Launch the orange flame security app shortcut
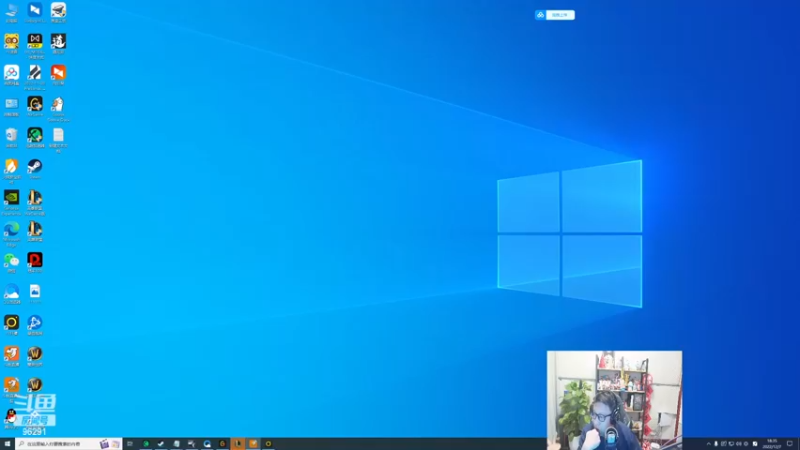The height and width of the screenshot is (450, 800). pyautogui.click(x=11, y=171)
